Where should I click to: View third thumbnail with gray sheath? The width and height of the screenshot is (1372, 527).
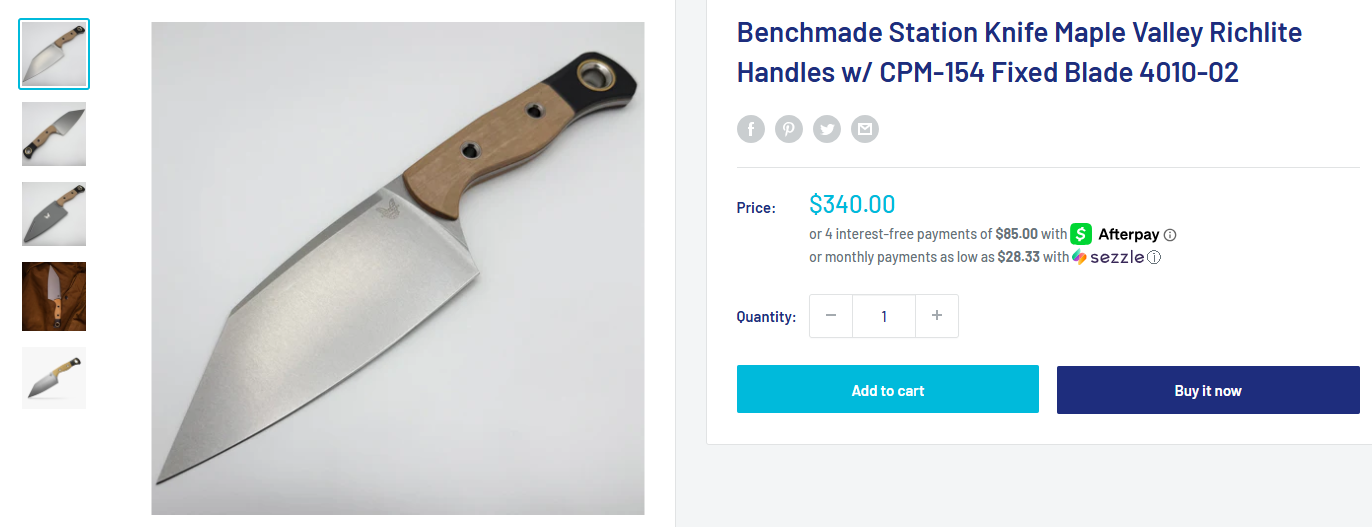point(54,214)
